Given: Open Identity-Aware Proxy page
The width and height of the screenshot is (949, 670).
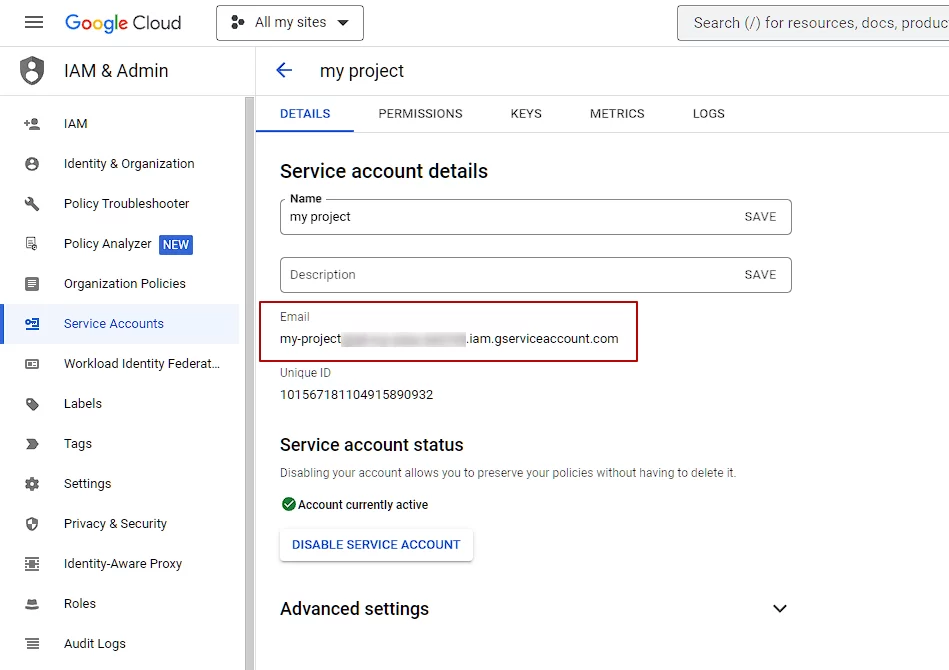Looking at the screenshot, I should coord(121,563).
